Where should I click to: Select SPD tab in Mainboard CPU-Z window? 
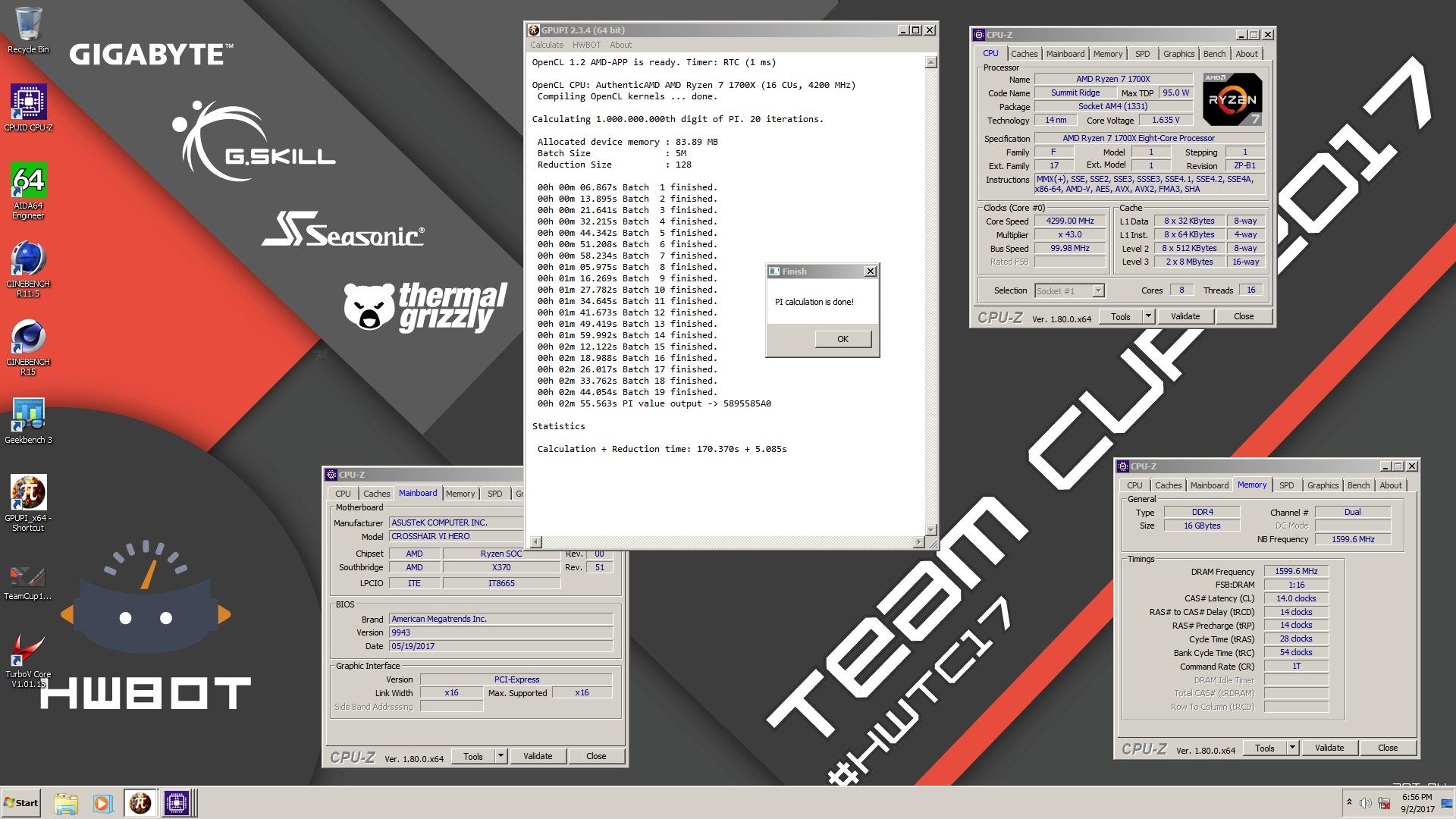click(x=494, y=494)
